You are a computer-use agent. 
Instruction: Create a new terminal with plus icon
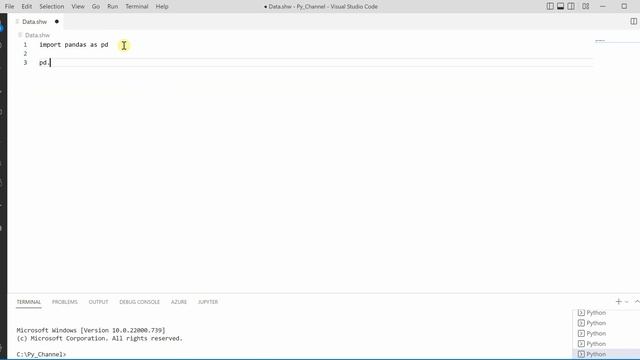click(618, 302)
